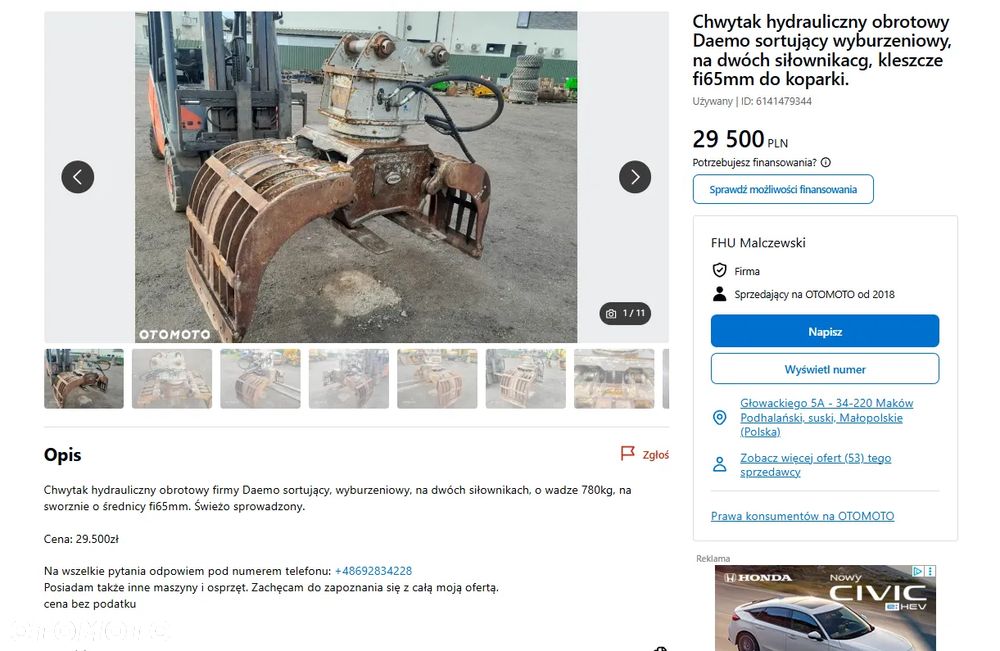
Task: Select the fourth gallery thumbnail
Action: (x=349, y=379)
